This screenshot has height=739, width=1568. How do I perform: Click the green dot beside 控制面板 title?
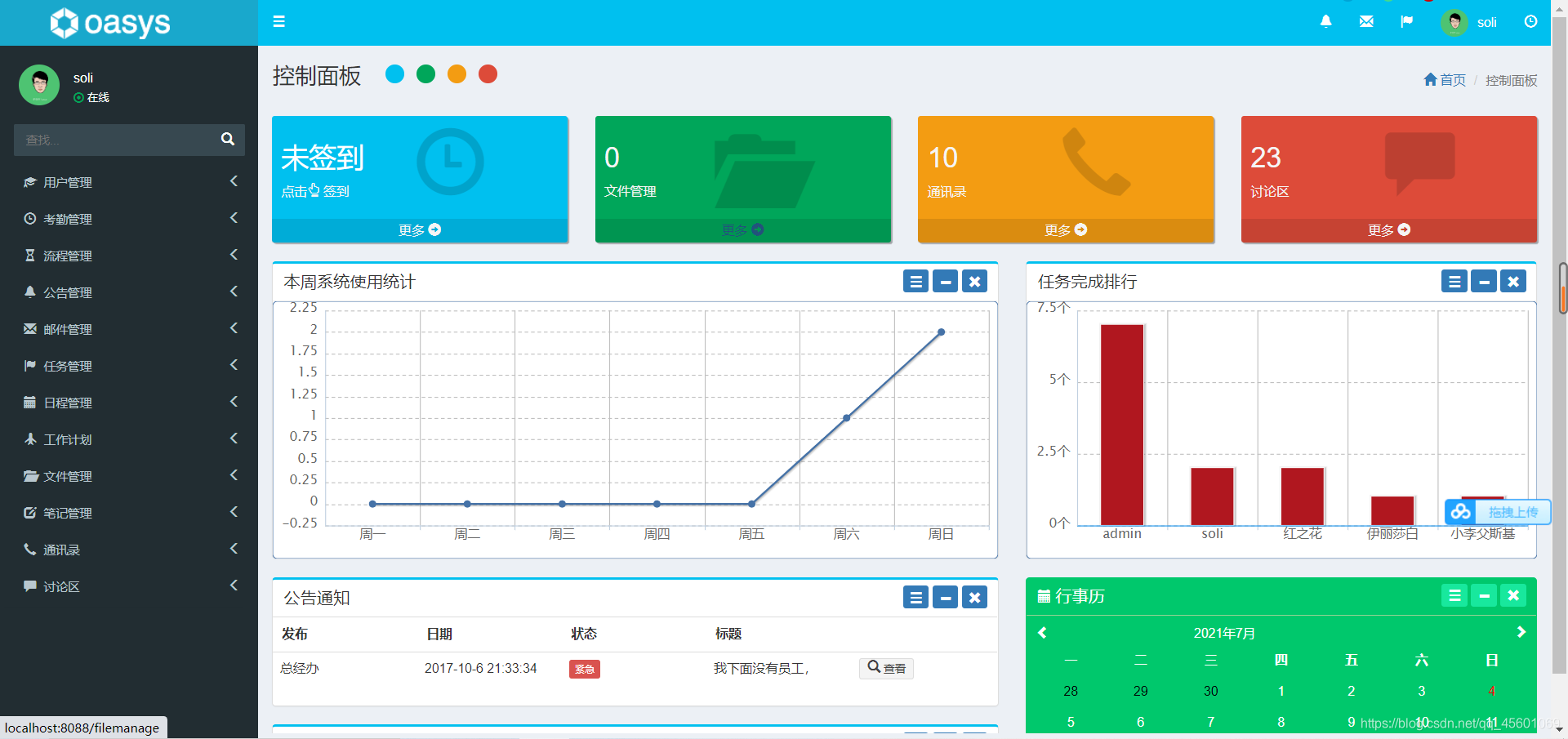(425, 73)
